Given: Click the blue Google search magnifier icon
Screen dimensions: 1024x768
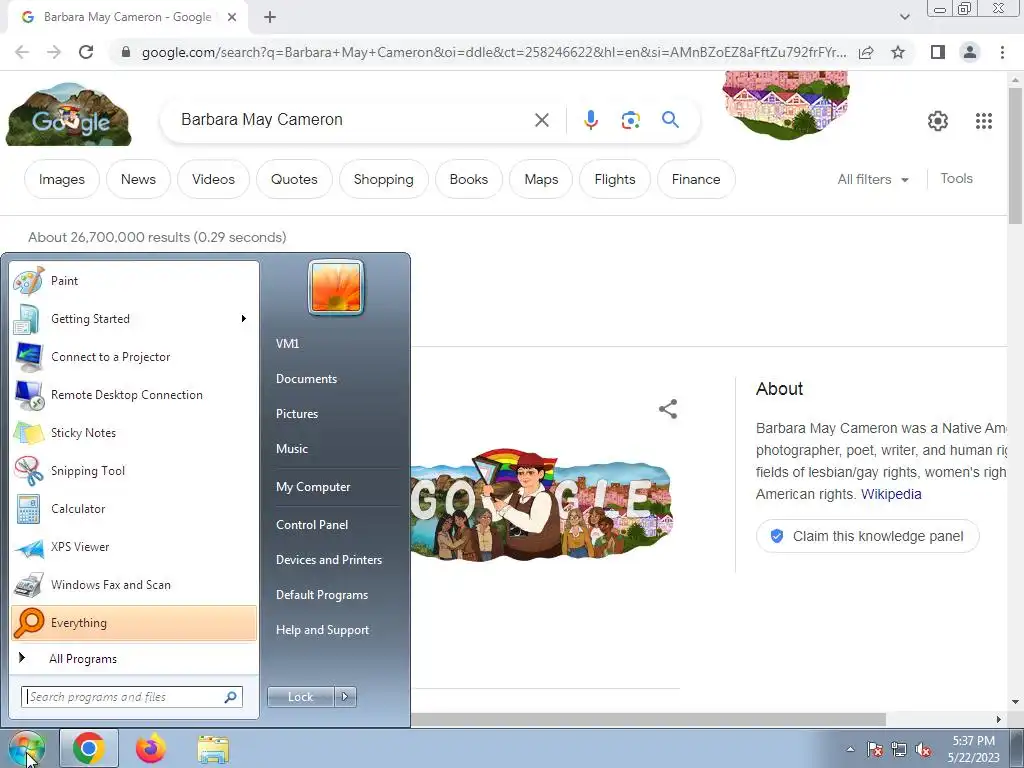Looking at the screenshot, I should click(670, 120).
